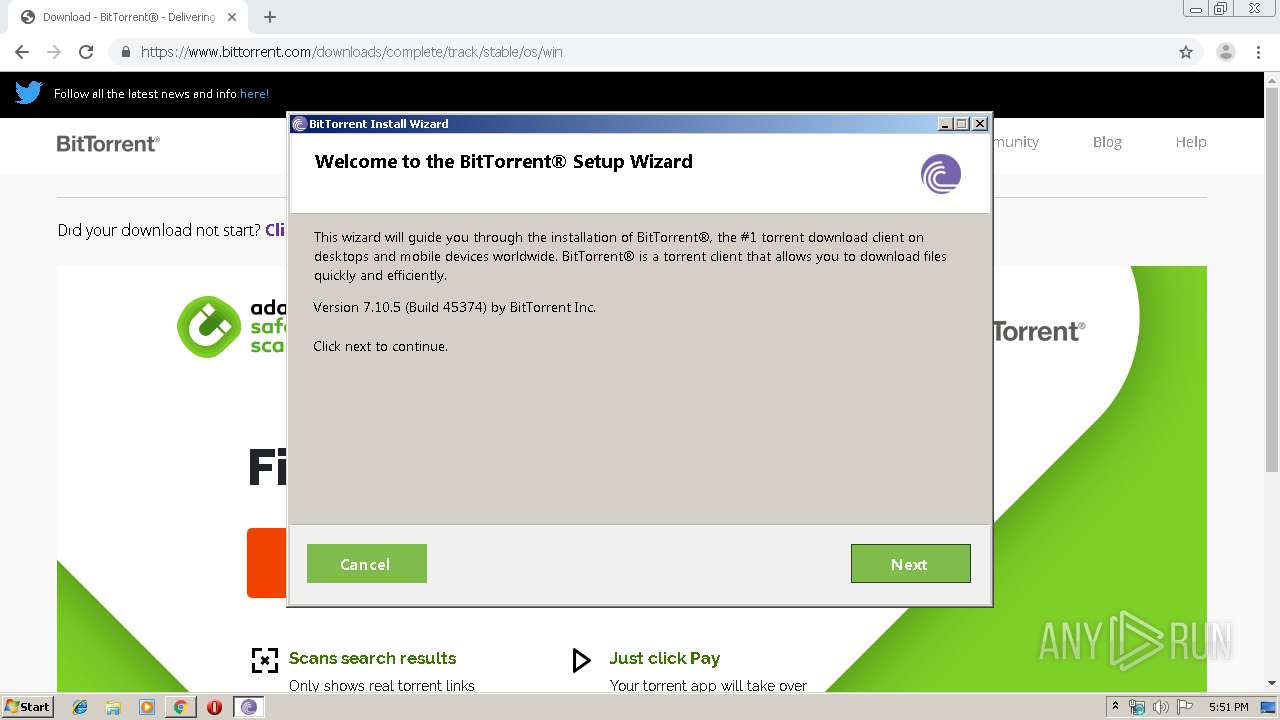
Task: Restore the Chrome window size
Action: pos(1221,9)
